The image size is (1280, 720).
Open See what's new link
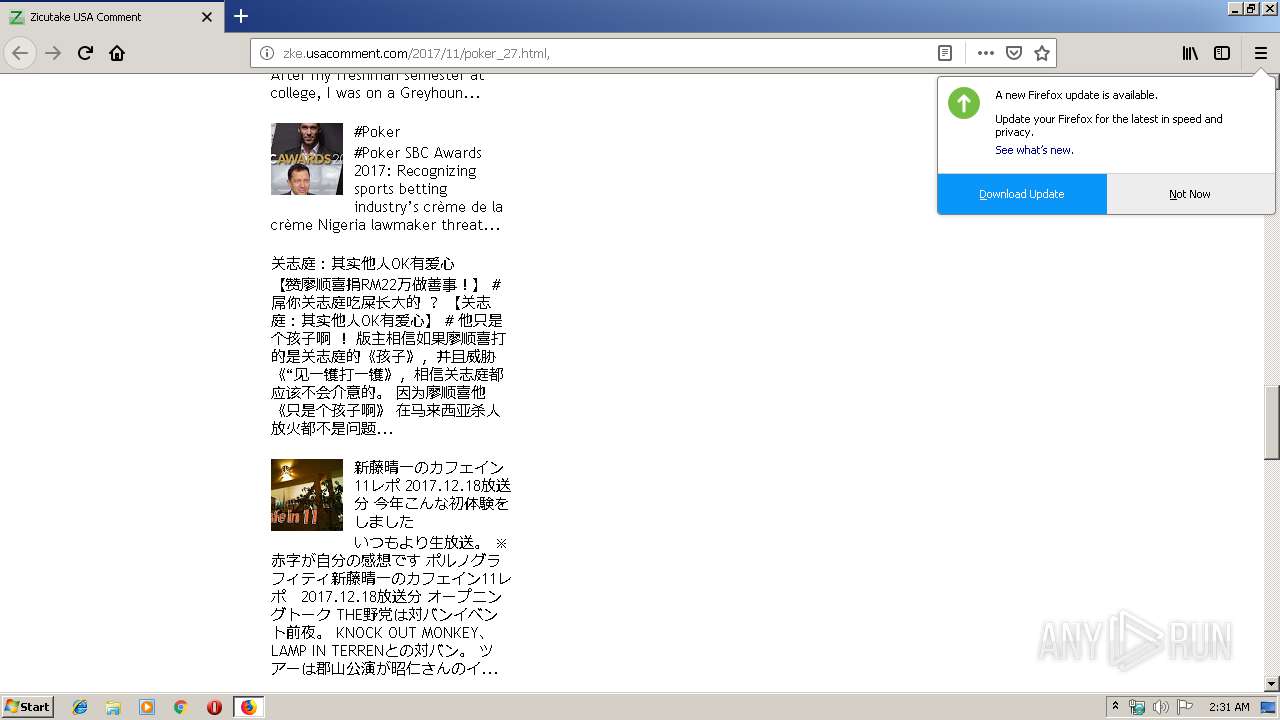(x=1034, y=150)
